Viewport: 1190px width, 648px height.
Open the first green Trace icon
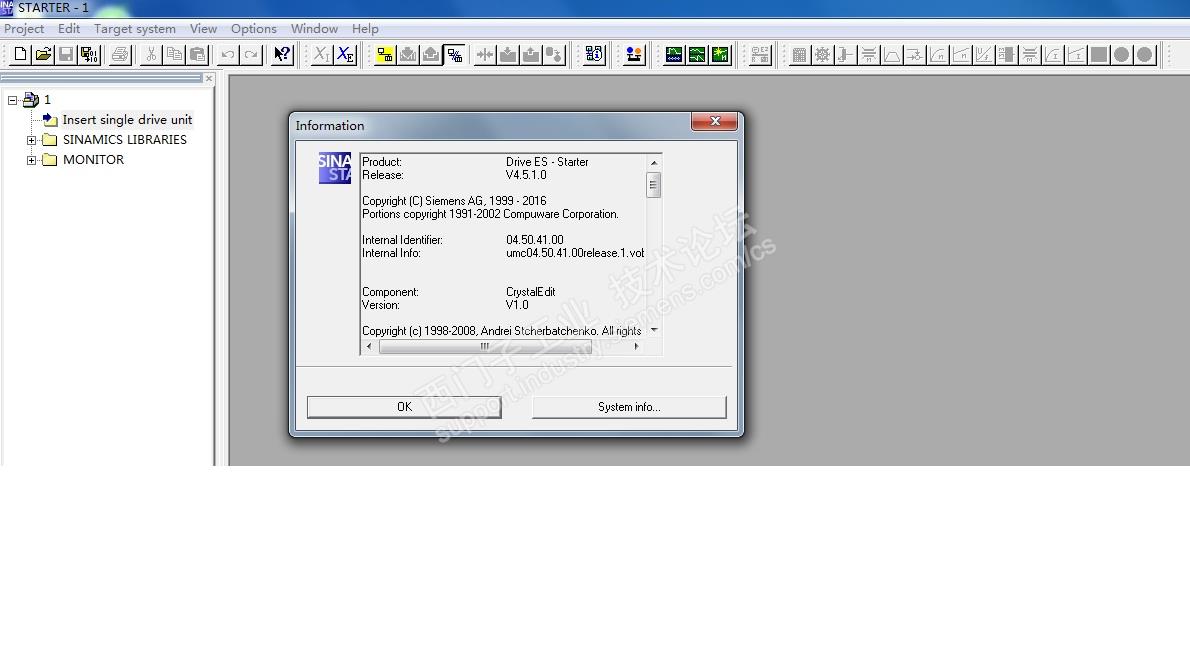(673, 55)
